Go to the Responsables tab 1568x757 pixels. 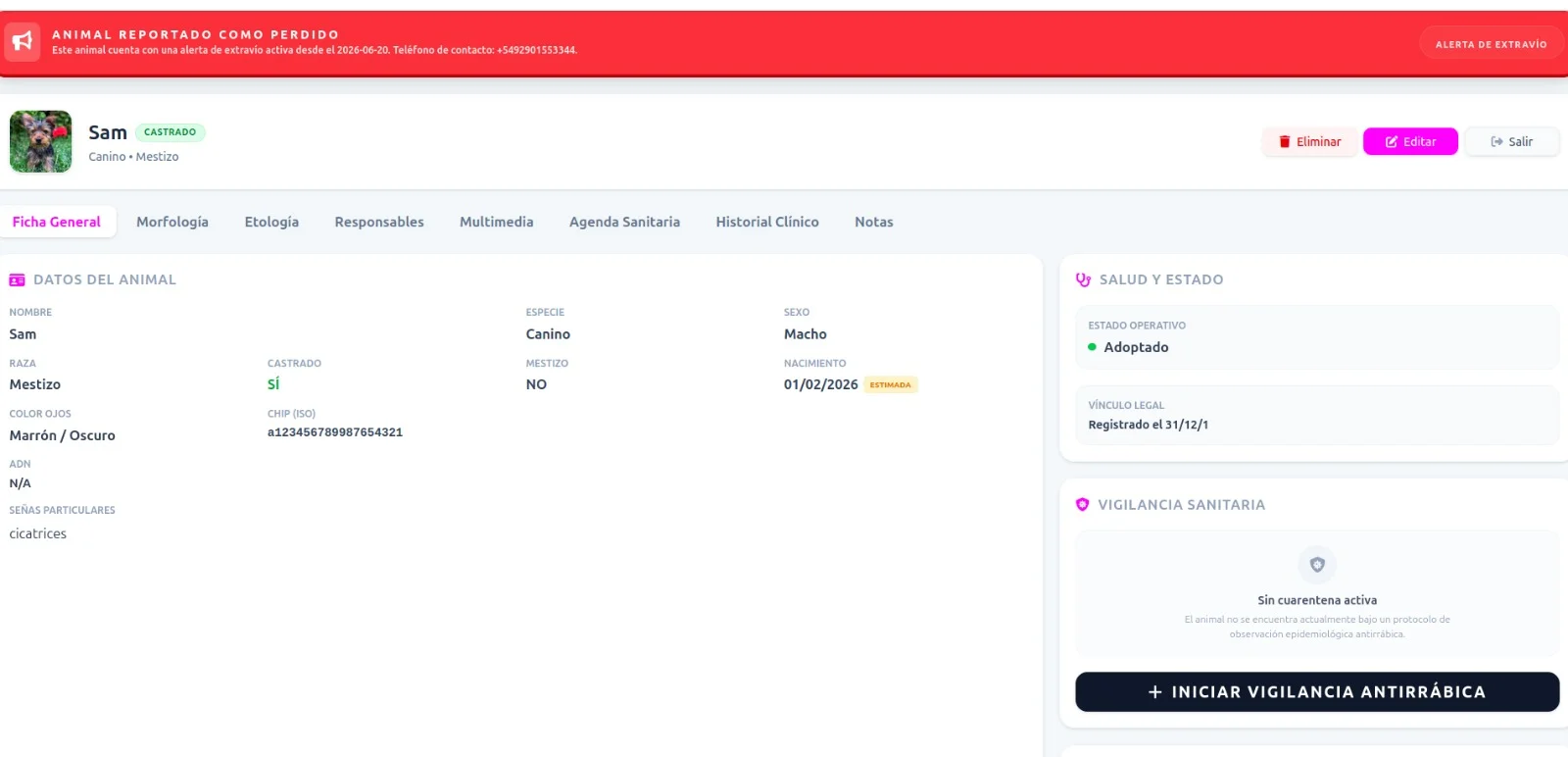tap(379, 222)
